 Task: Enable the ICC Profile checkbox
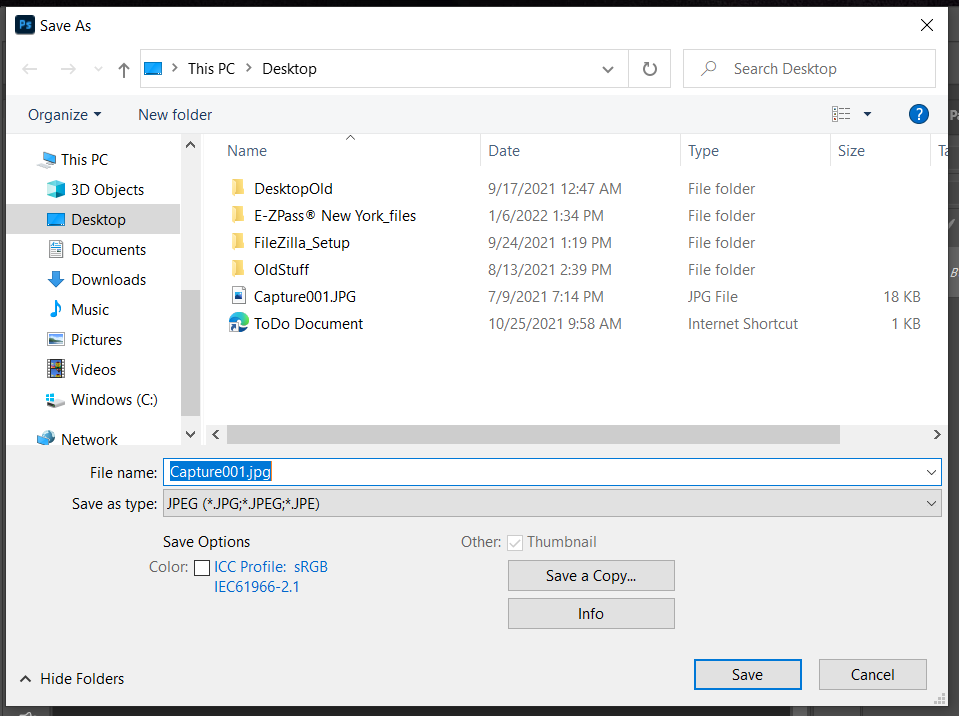point(202,567)
